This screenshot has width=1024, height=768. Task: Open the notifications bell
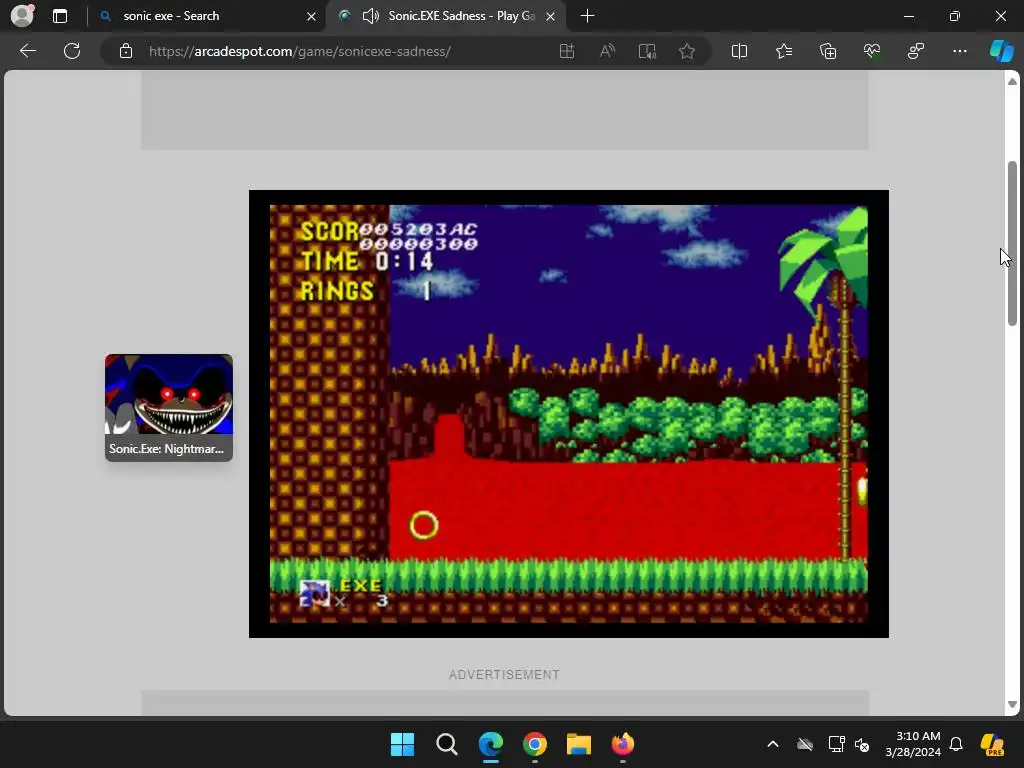(956, 744)
